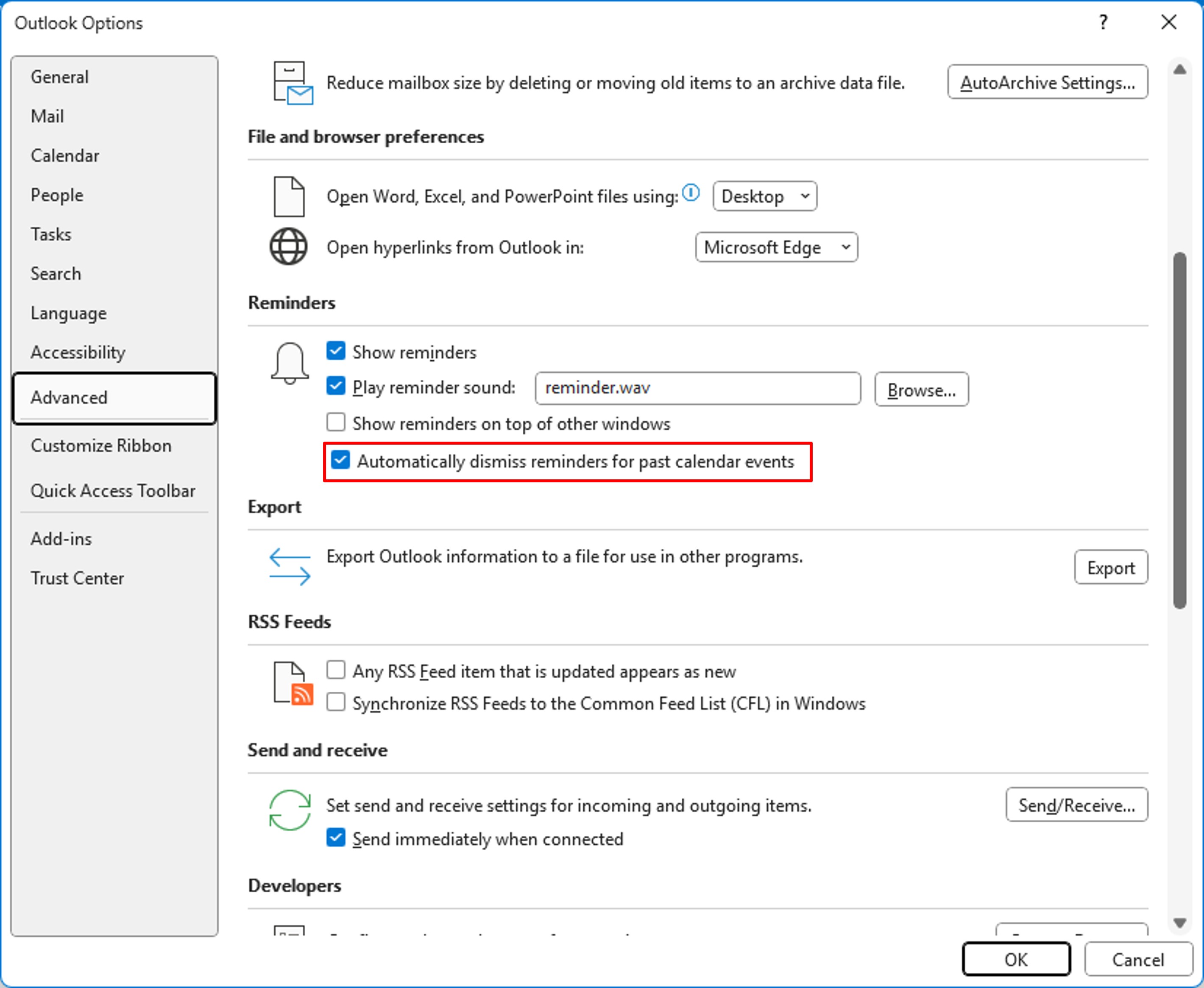Click the export arrows icon
Viewport: 1204px width, 988px height.
tap(290, 566)
